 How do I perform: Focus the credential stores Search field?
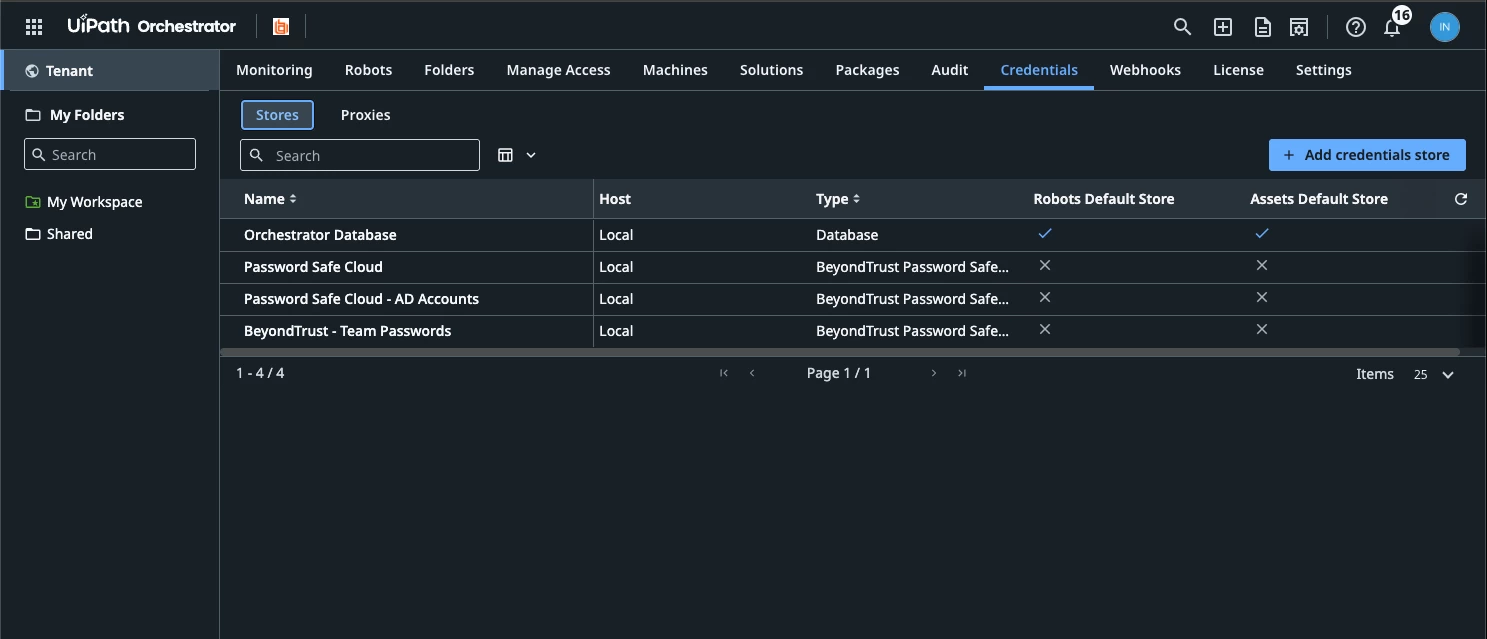click(x=360, y=155)
